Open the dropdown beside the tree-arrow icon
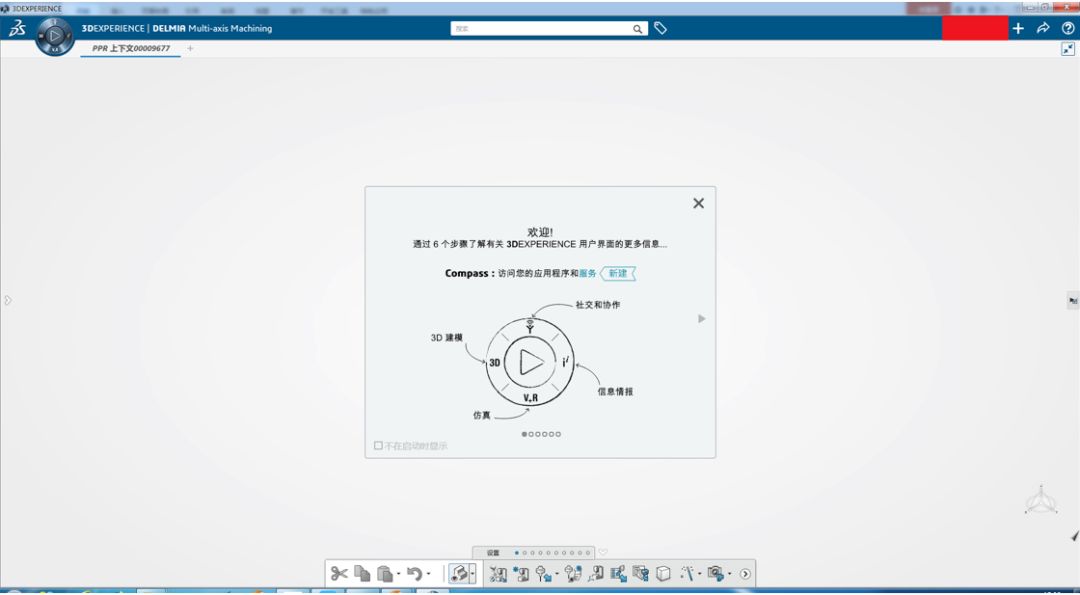This screenshot has width=1080, height=595. (x=557, y=574)
